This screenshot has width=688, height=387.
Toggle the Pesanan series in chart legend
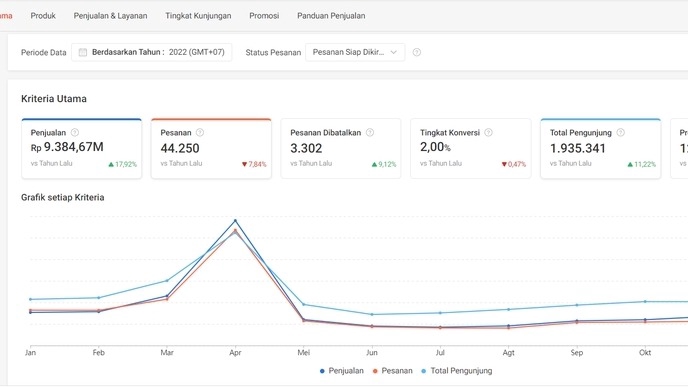click(x=393, y=371)
